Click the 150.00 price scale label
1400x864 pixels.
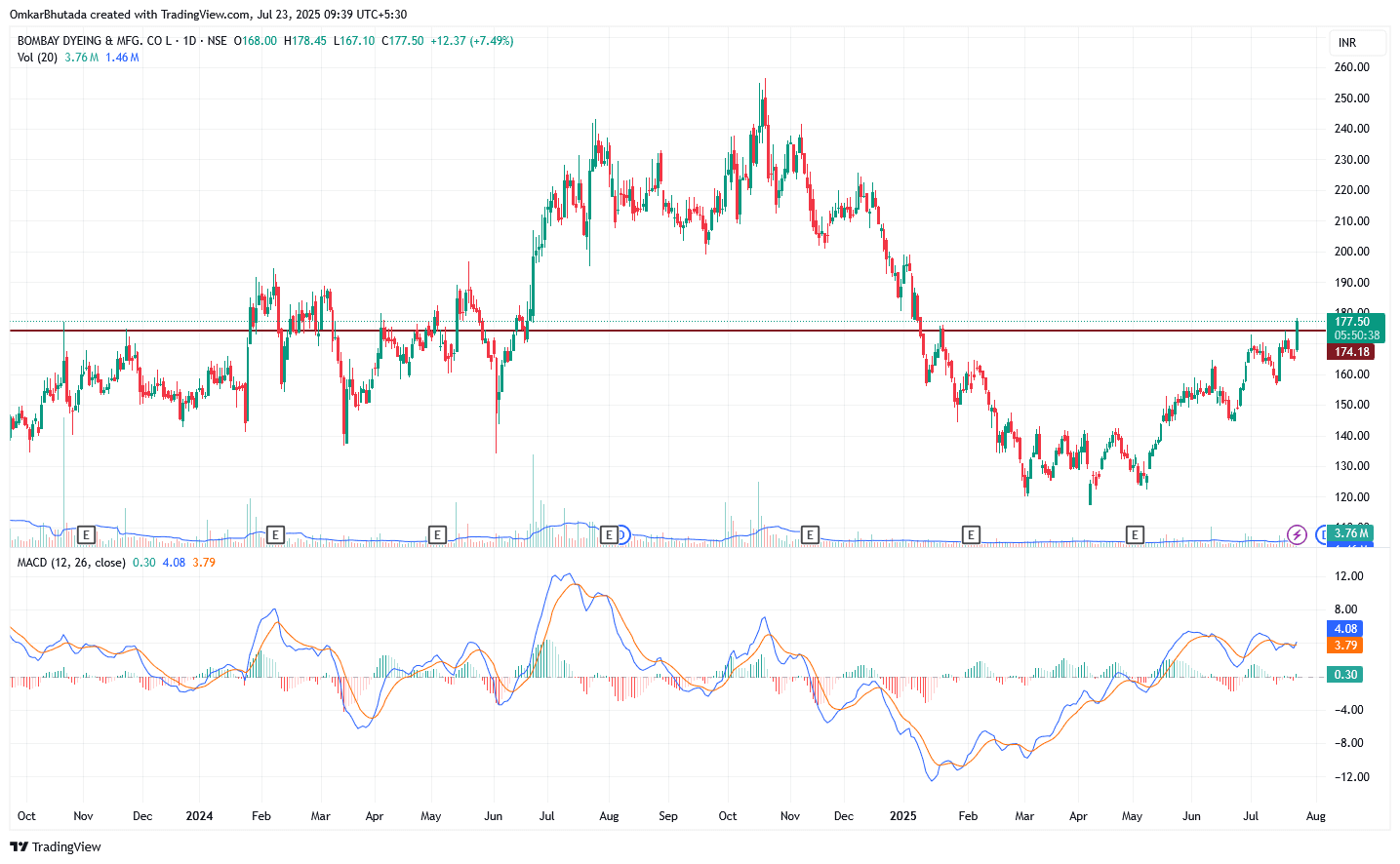click(x=1352, y=405)
